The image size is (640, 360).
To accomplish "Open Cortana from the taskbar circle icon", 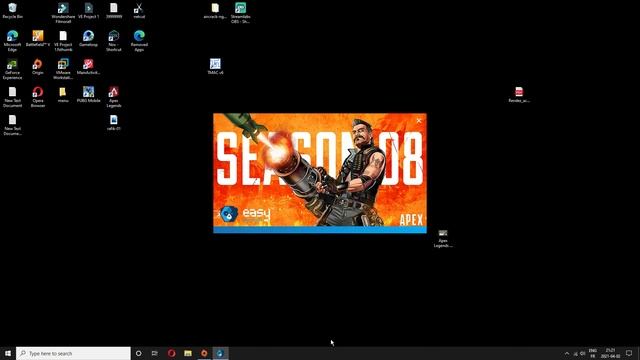I will (x=138, y=353).
